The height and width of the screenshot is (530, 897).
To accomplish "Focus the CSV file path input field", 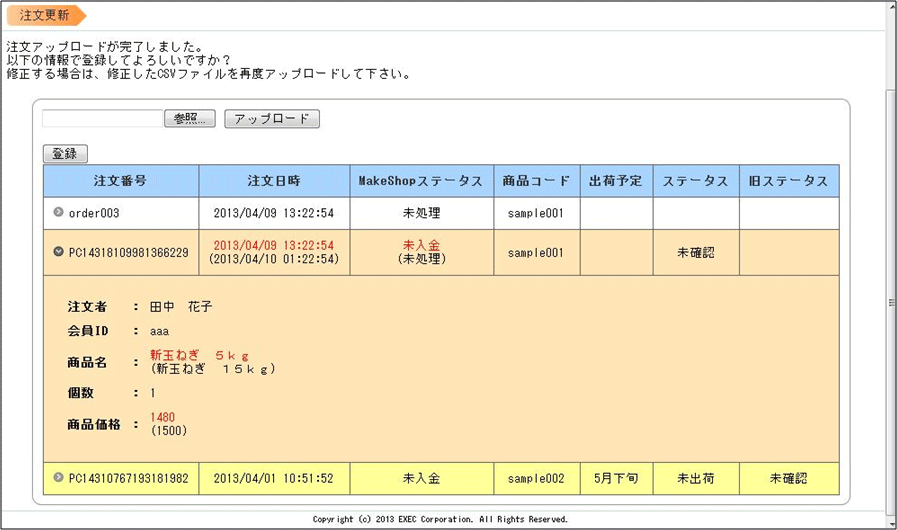I will 103,118.
